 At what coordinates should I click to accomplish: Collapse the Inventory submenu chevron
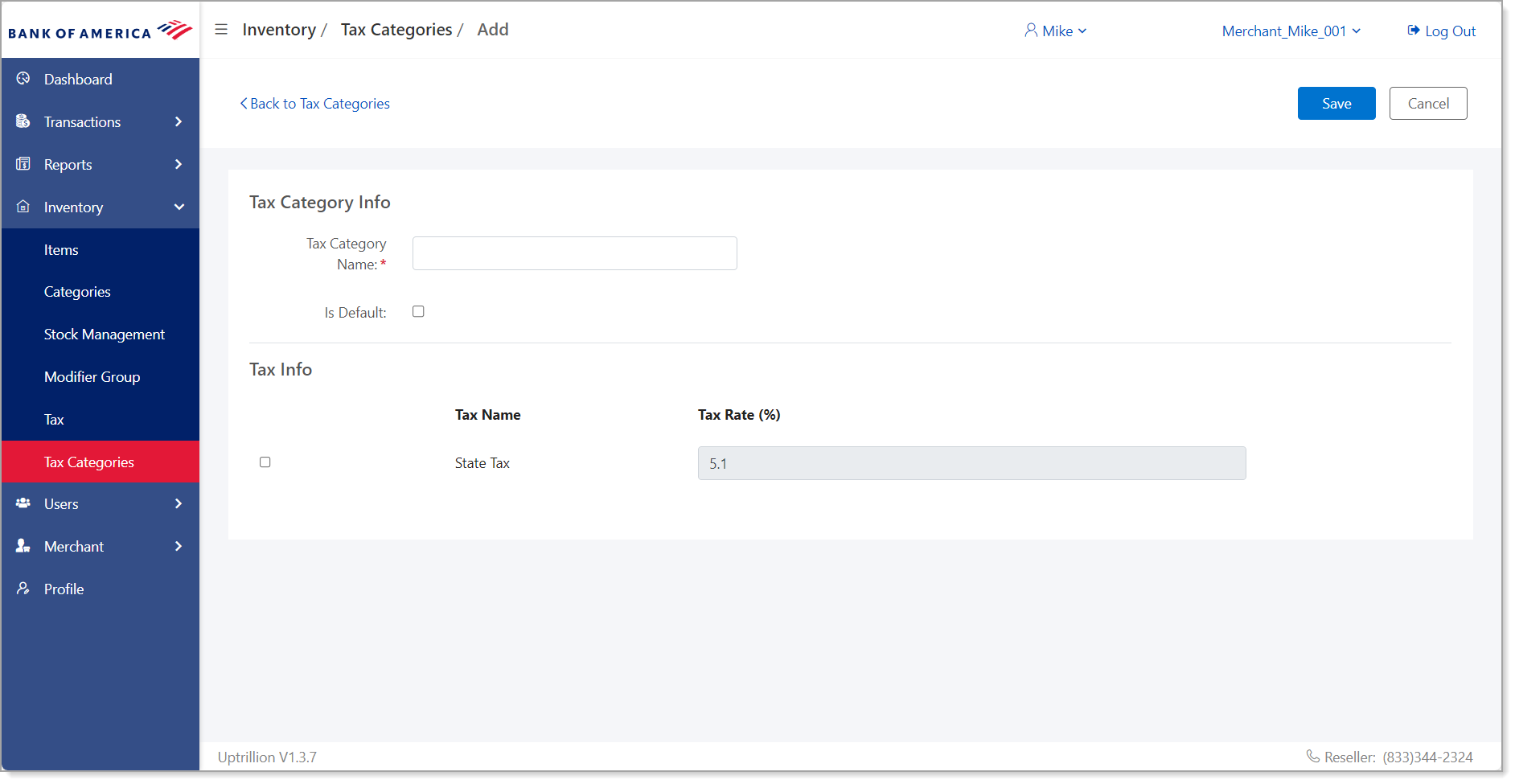[179, 207]
